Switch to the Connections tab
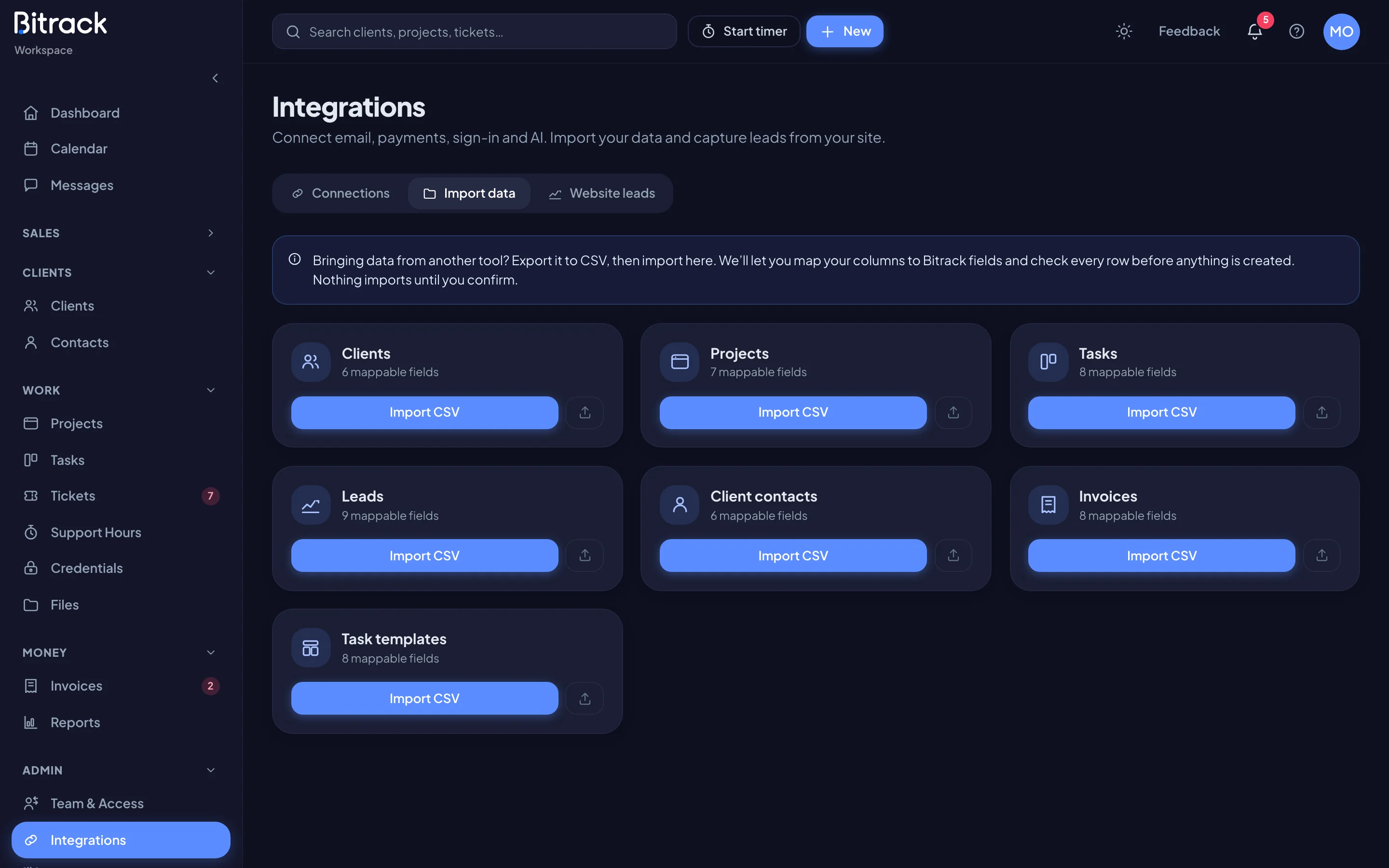Viewport: 1389px width, 868px height. point(341,193)
